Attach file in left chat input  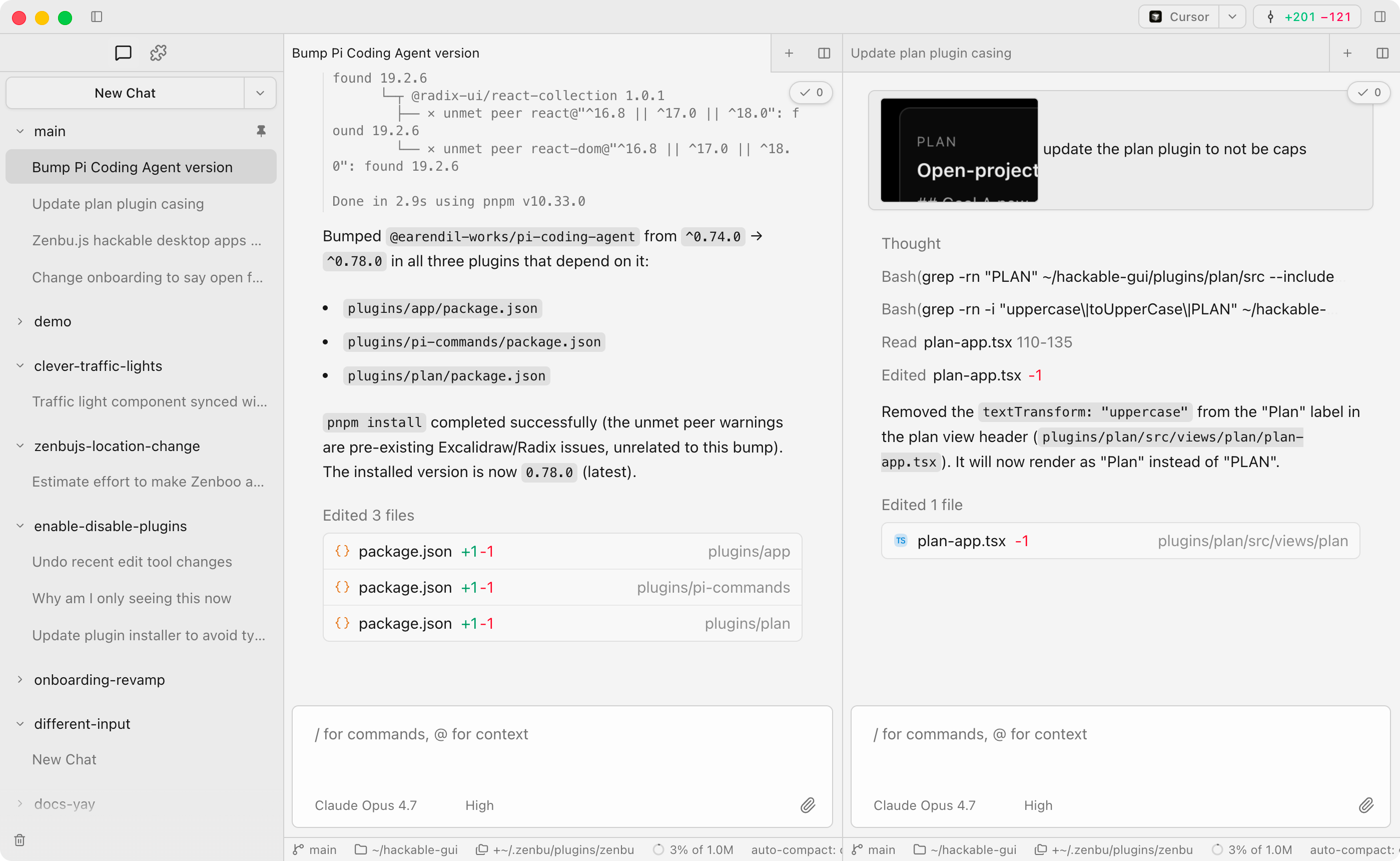[808, 805]
